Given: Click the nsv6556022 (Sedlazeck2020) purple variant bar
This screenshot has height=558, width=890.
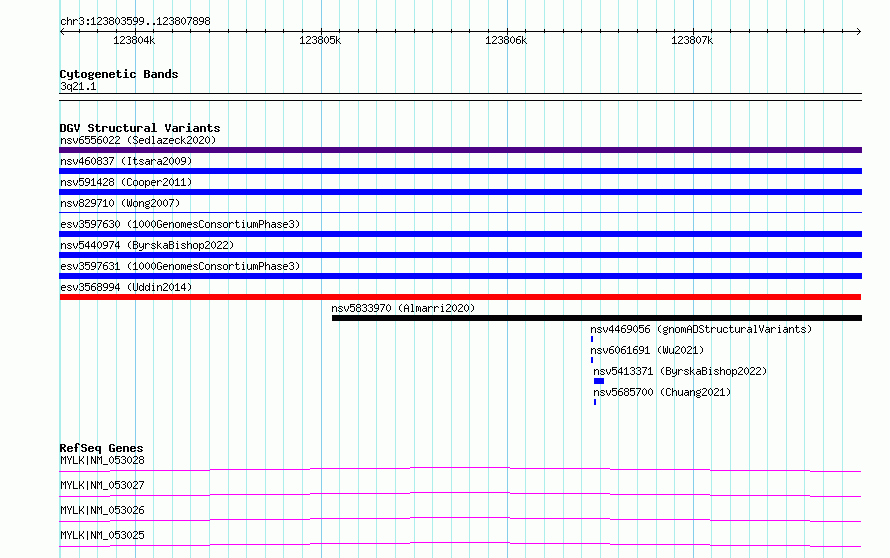Looking at the screenshot, I should (460, 150).
